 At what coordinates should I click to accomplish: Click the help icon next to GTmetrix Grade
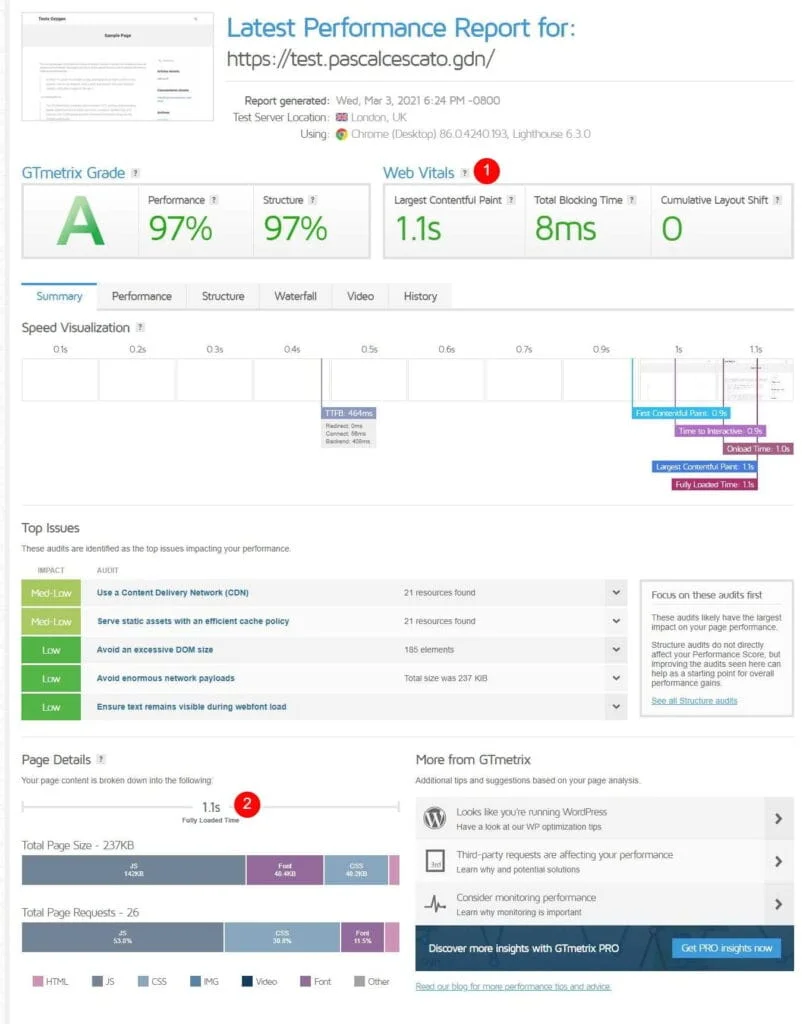click(135, 173)
